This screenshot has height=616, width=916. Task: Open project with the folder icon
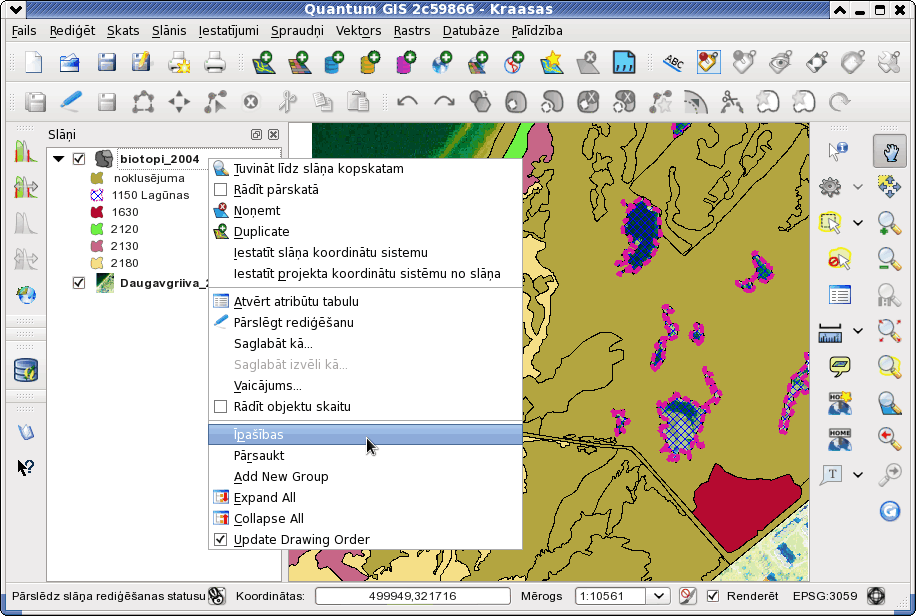click(x=70, y=63)
